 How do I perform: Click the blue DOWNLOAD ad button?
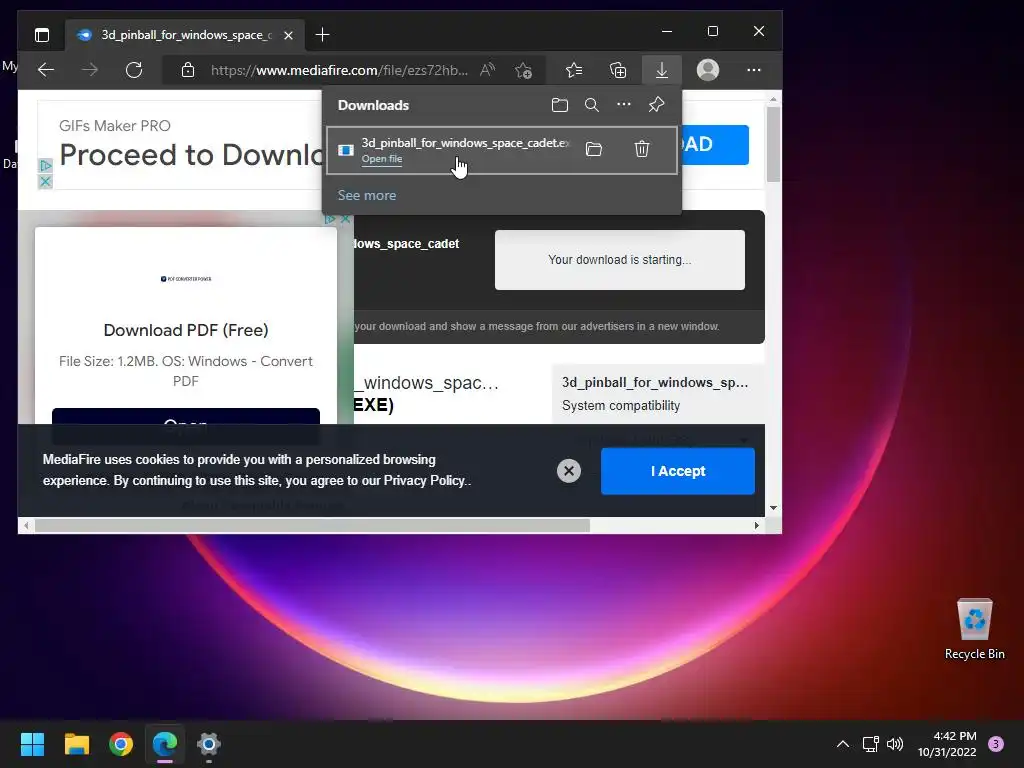tap(715, 144)
